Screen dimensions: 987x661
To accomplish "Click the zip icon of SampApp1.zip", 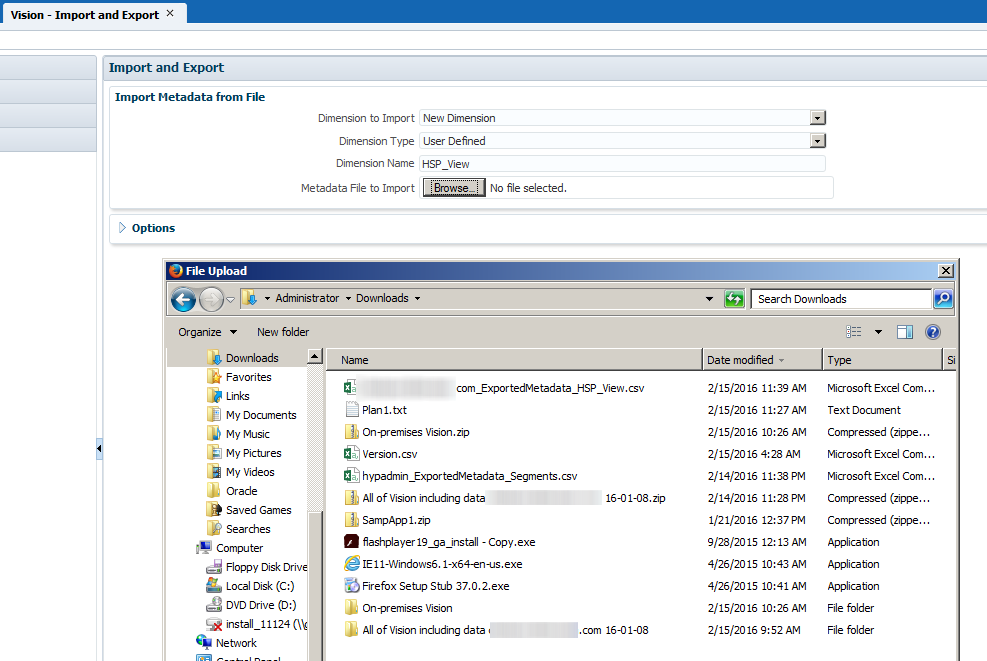I will pos(351,520).
